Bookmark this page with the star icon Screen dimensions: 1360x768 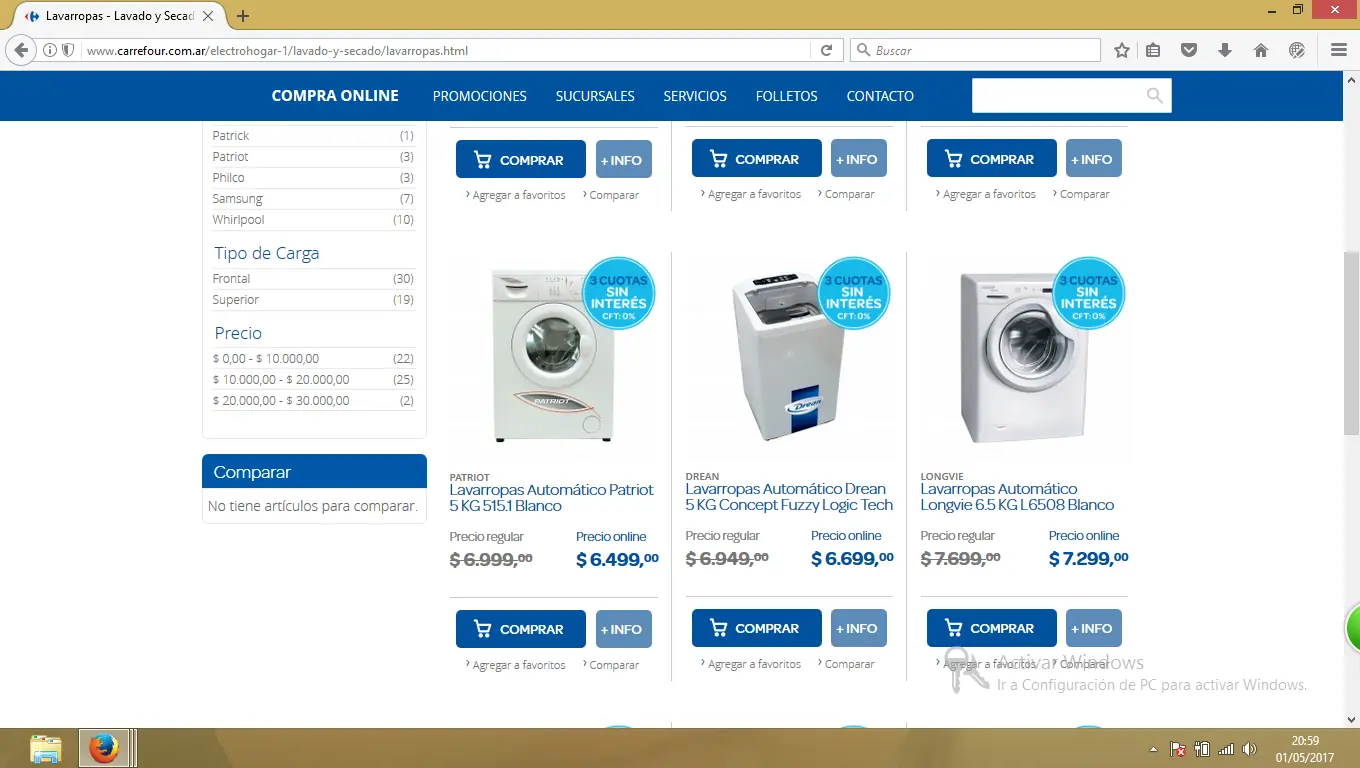pyautogui.click(x=1122, y=50)
